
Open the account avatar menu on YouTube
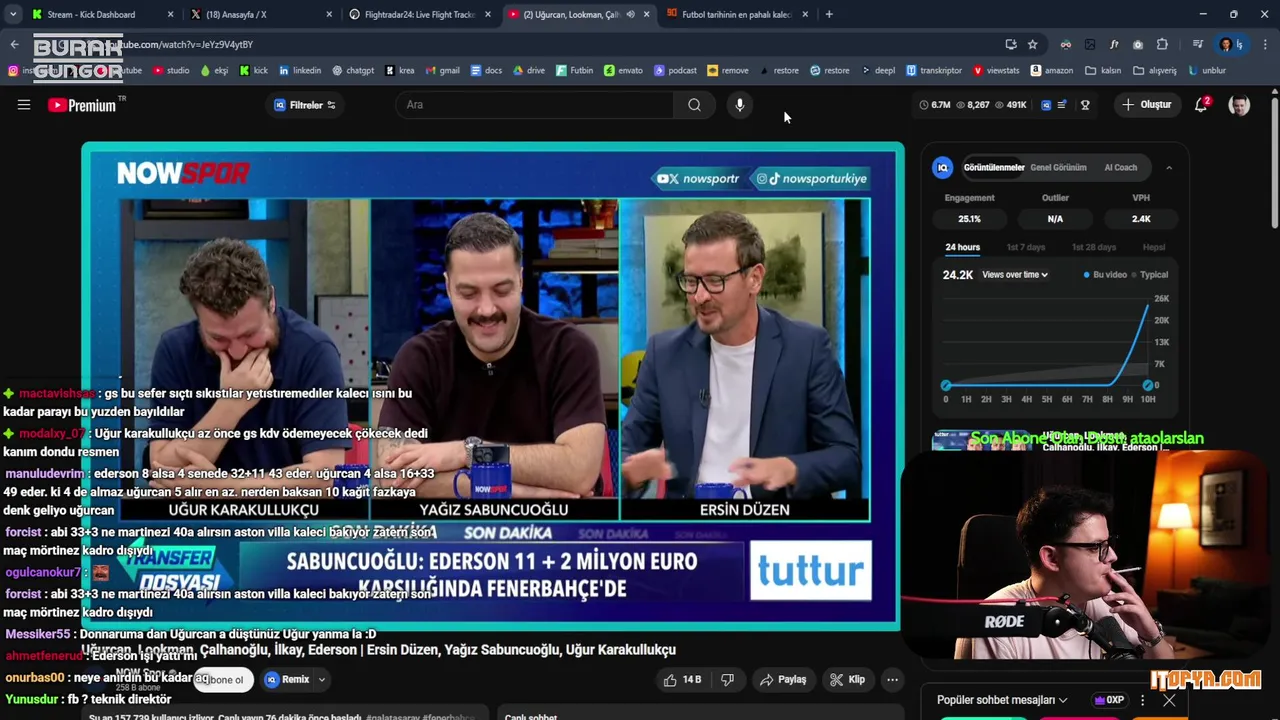point(1239,105)
